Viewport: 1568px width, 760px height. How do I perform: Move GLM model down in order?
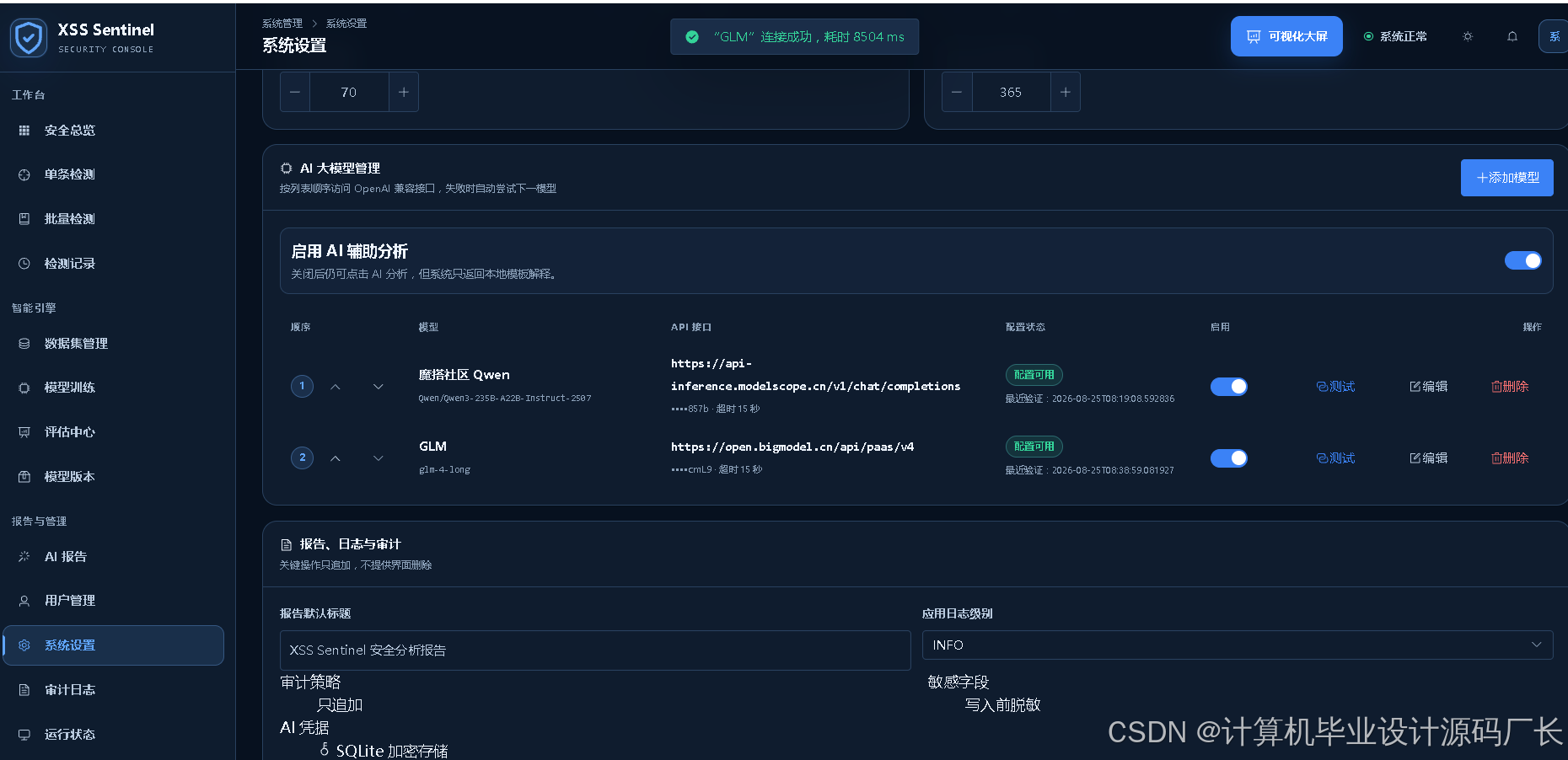(379, 458)
